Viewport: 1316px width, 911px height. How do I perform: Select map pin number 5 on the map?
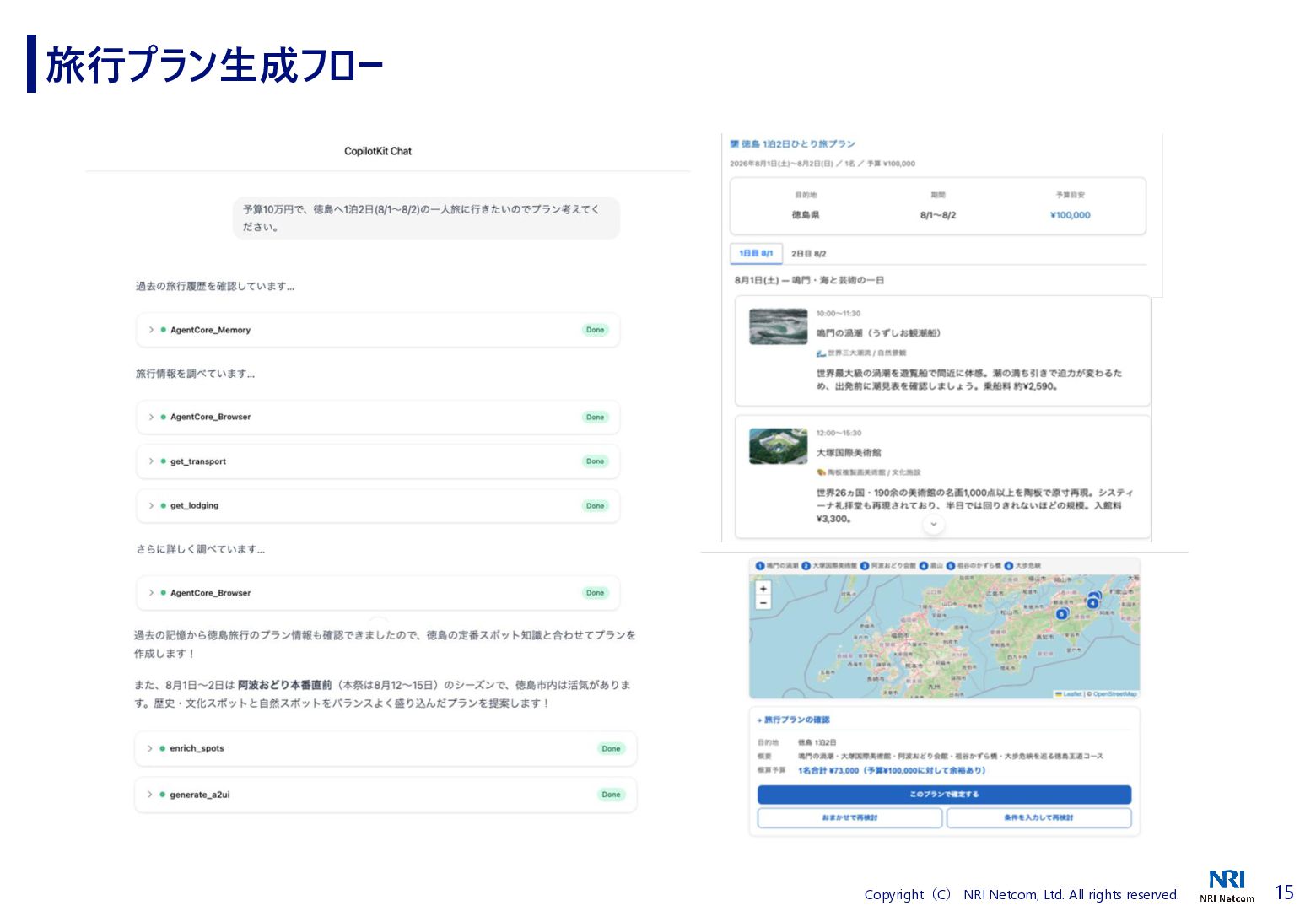pos(1062,614)
